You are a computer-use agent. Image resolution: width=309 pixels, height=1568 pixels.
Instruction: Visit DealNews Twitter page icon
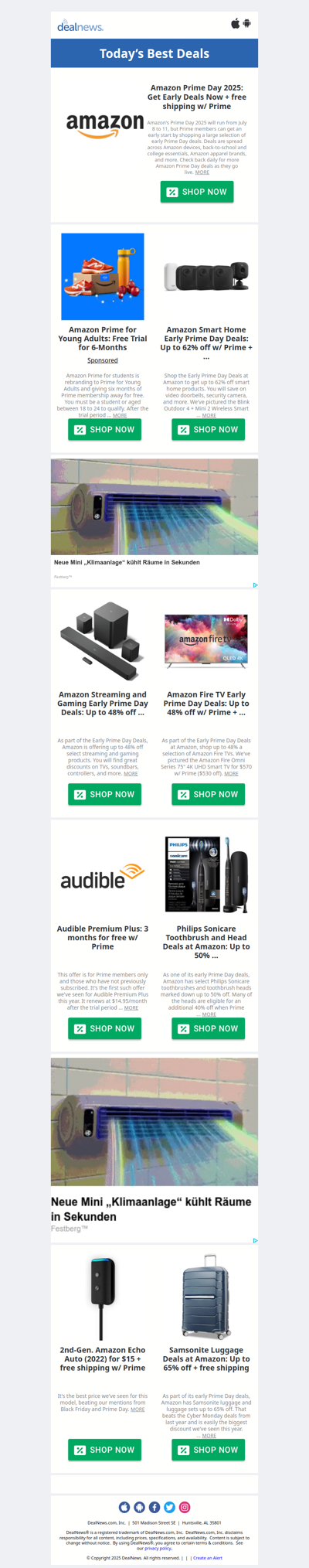pyautogui.click(x=169, y=1507)
